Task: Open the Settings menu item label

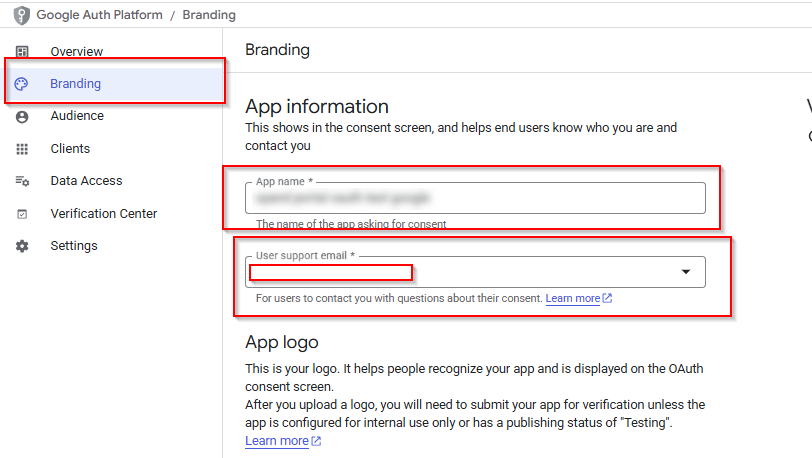Action: tap(74, 246)
